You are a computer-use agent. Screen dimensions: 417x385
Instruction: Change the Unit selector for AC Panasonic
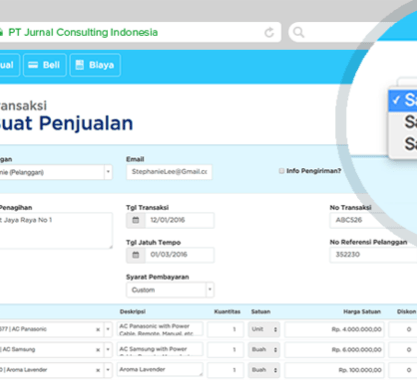click(264, 329)
